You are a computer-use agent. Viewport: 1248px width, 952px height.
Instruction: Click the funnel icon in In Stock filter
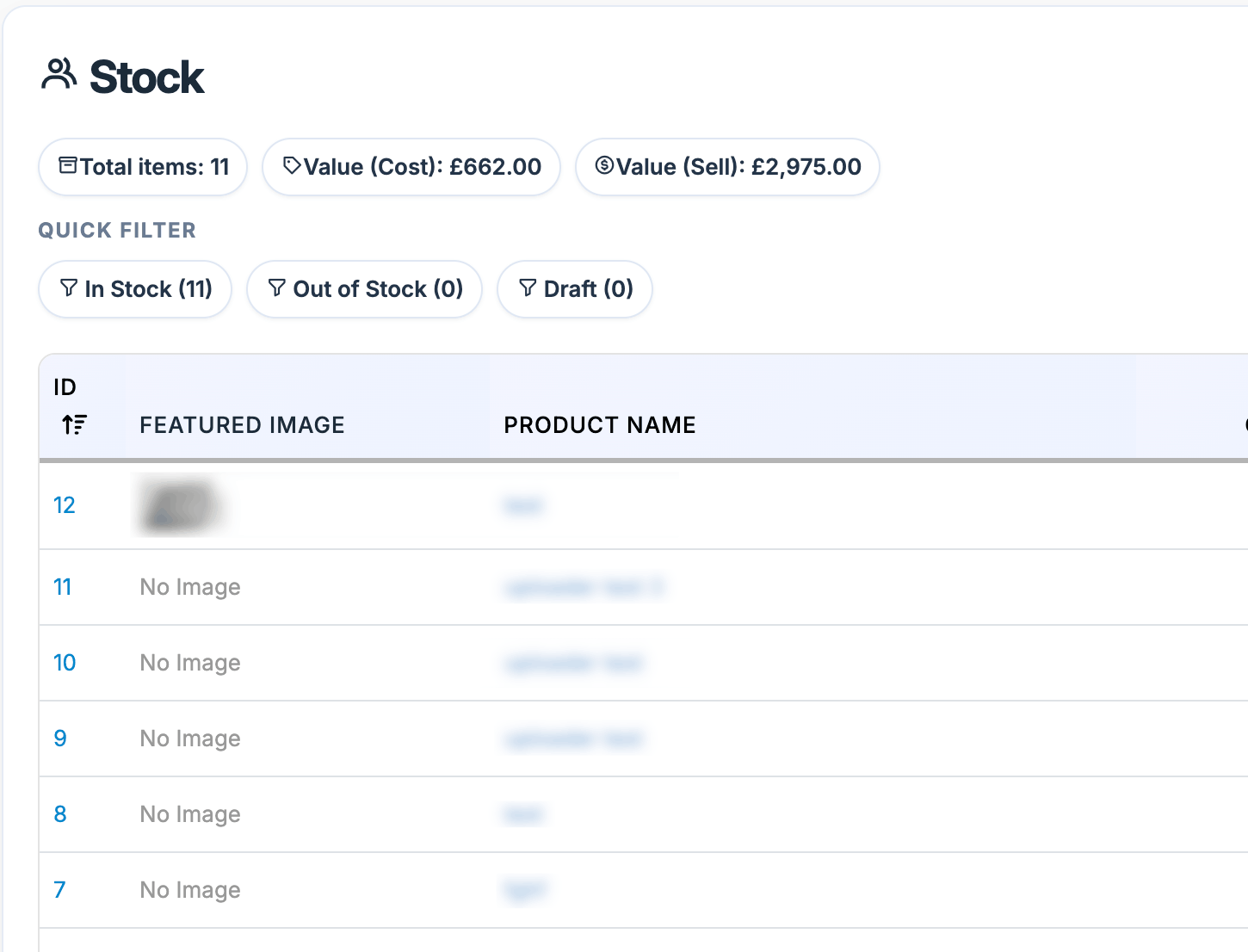(x=69, y=287)
